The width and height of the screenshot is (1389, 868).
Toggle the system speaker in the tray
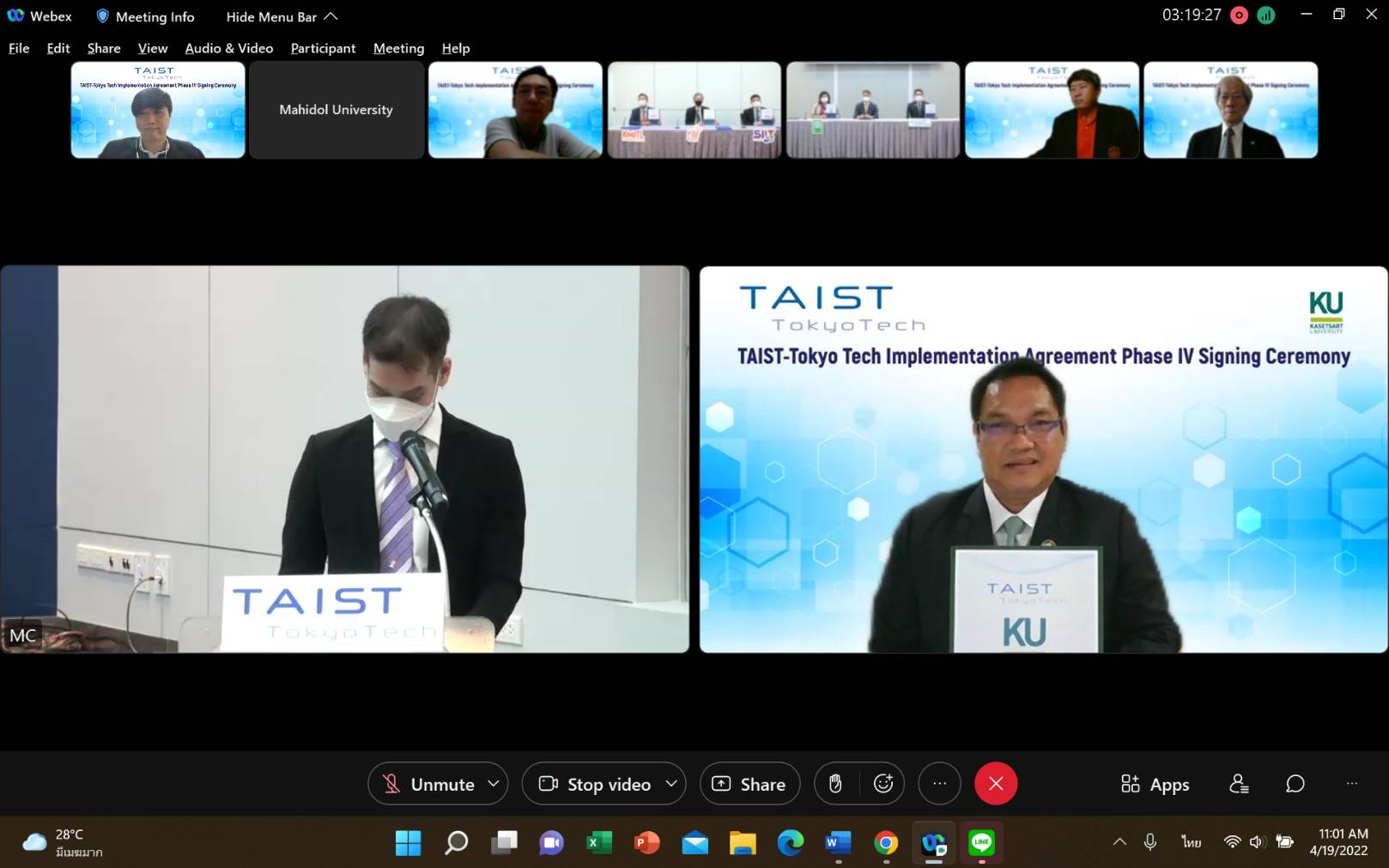click(1257, 842)
